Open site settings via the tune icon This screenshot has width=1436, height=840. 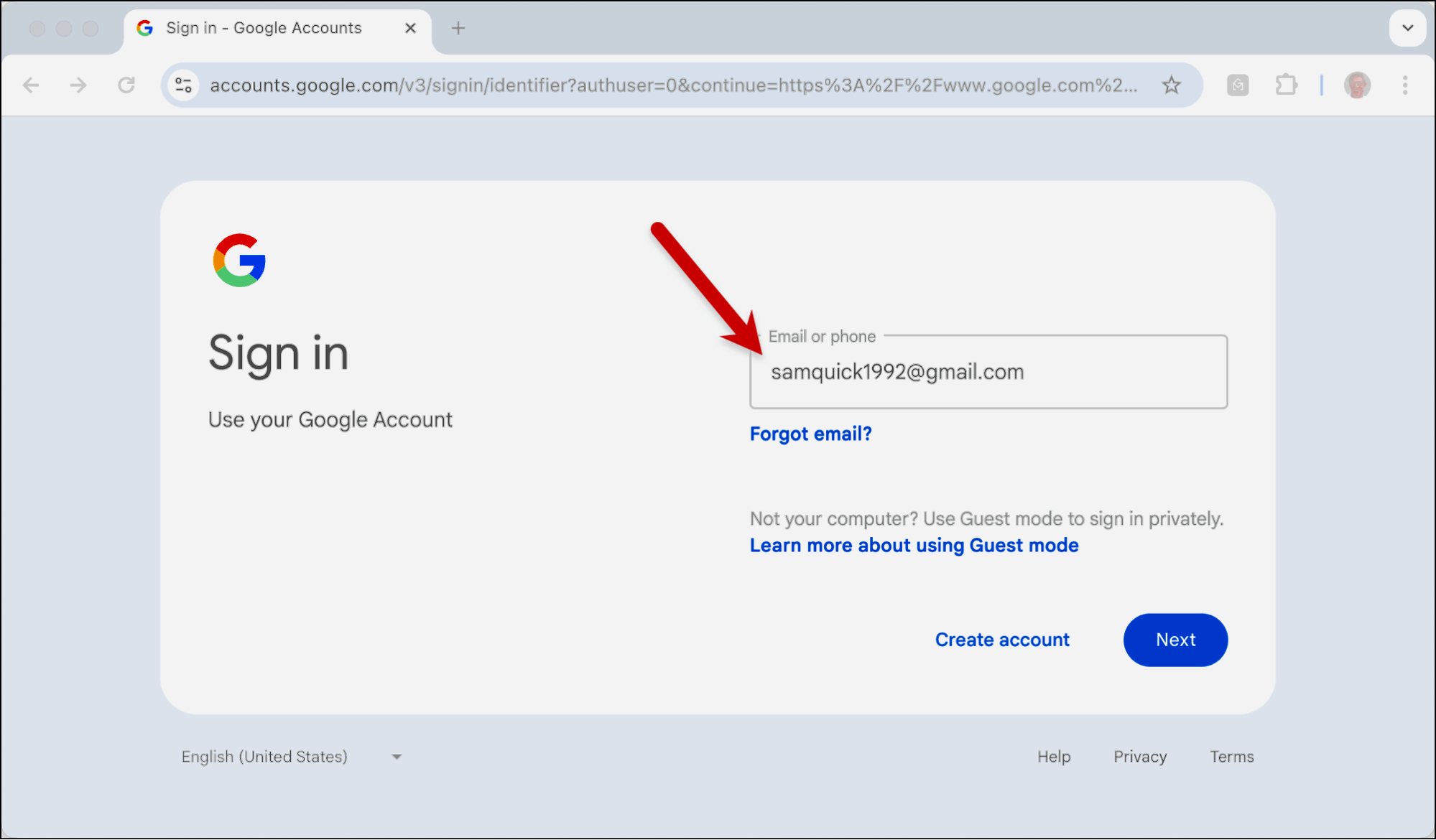tap(184, 85)
